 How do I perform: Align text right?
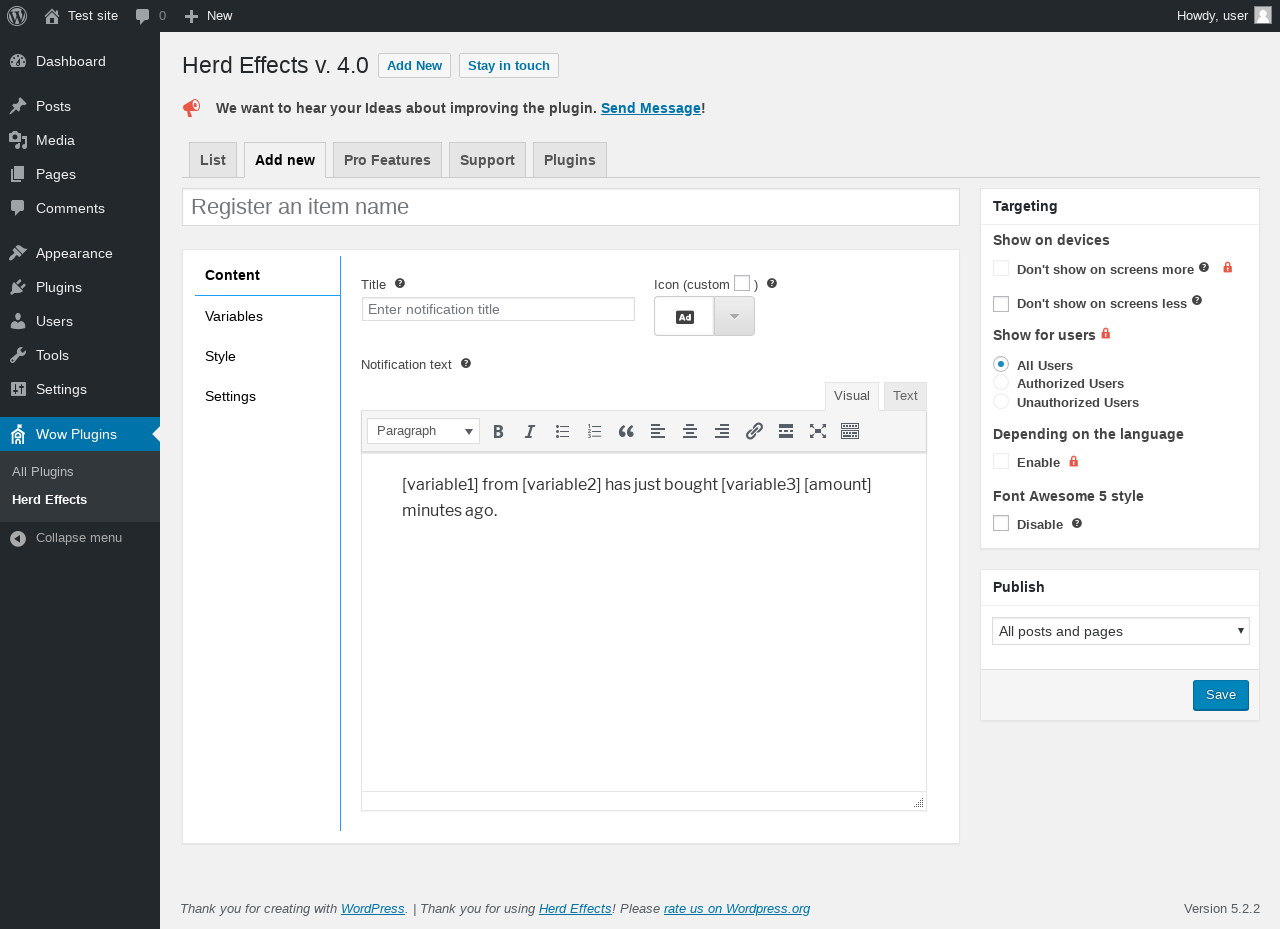[x=722, y=431]
